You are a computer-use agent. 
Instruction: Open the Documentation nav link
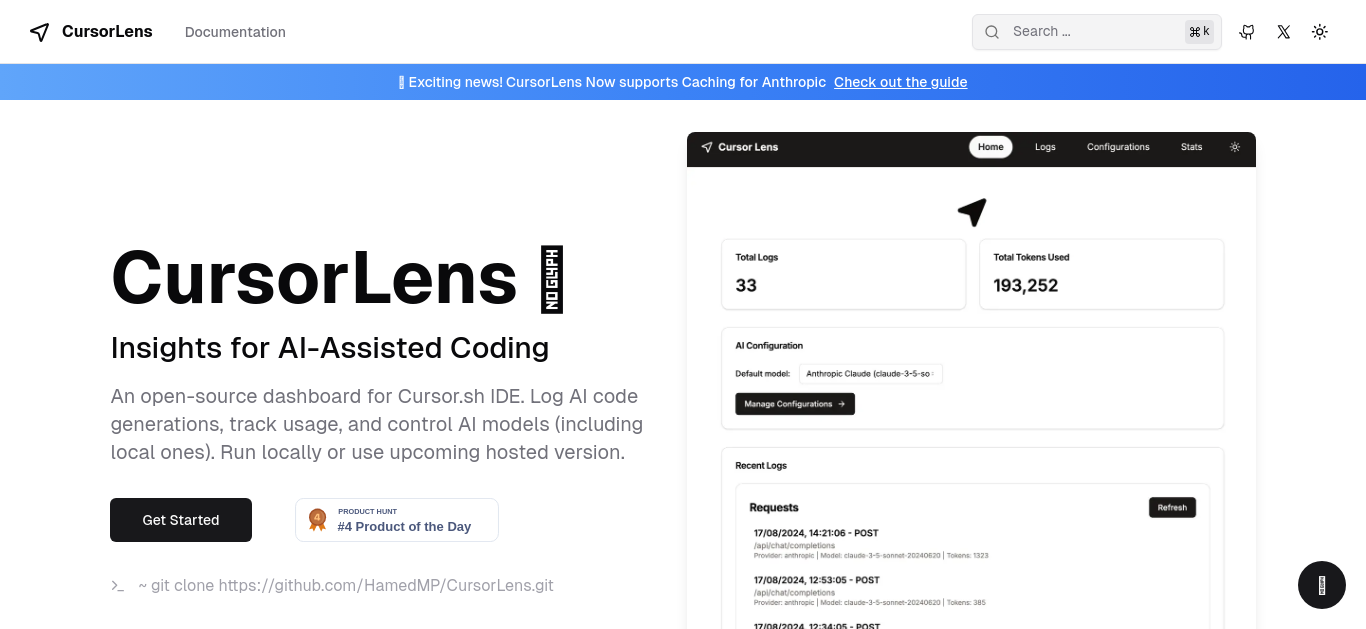pyautogui.click(x=235, y=32)
